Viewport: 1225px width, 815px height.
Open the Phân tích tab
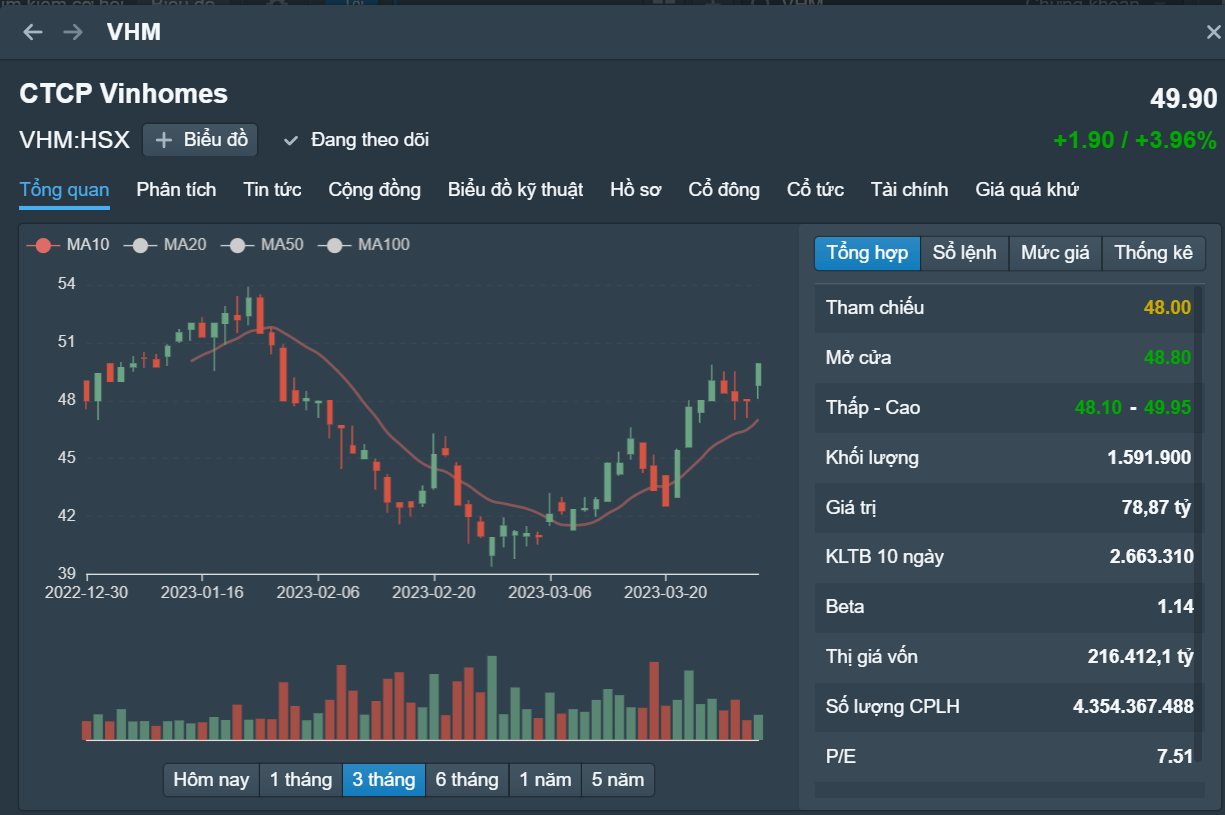176,190
